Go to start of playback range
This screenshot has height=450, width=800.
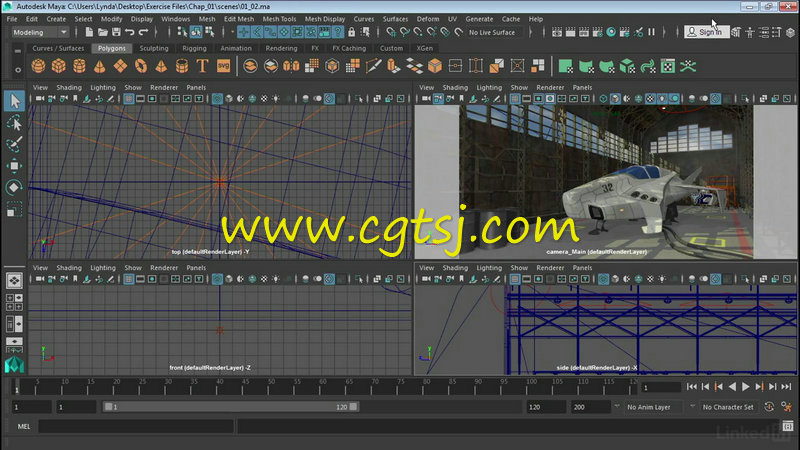tap(691, 387)
